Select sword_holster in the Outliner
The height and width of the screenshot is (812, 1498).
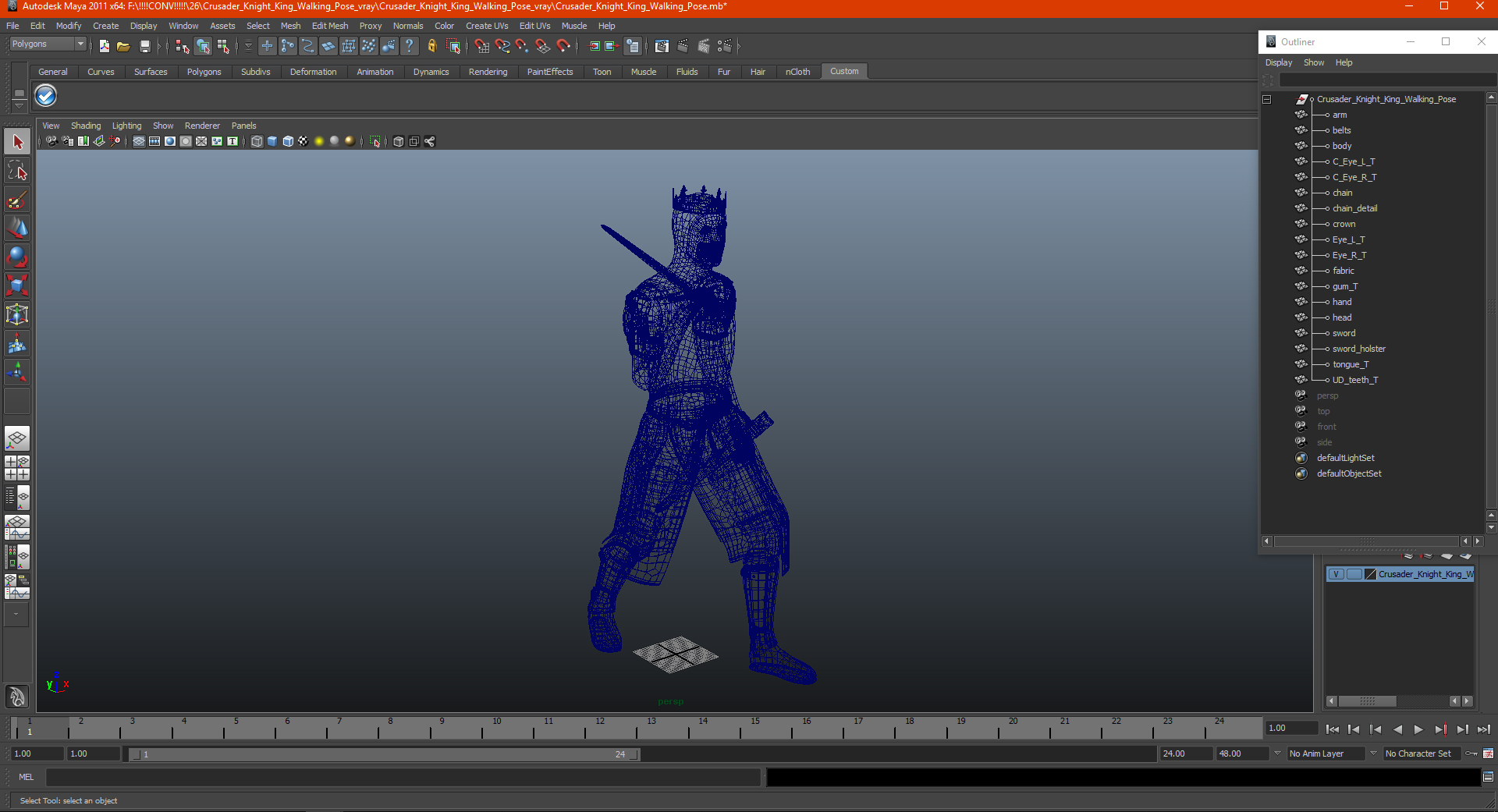click(x=1358, y=349)
